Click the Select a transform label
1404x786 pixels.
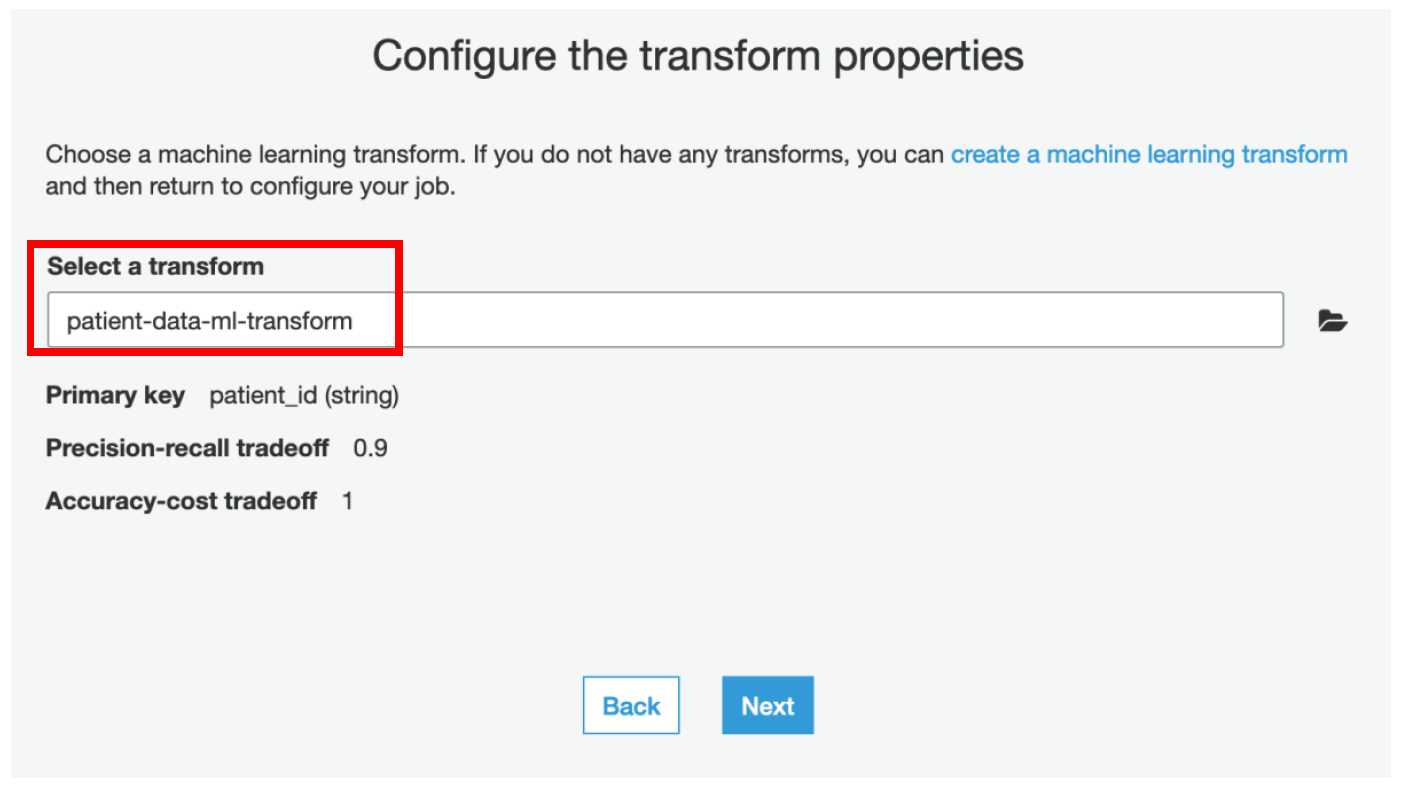point(156,266)
